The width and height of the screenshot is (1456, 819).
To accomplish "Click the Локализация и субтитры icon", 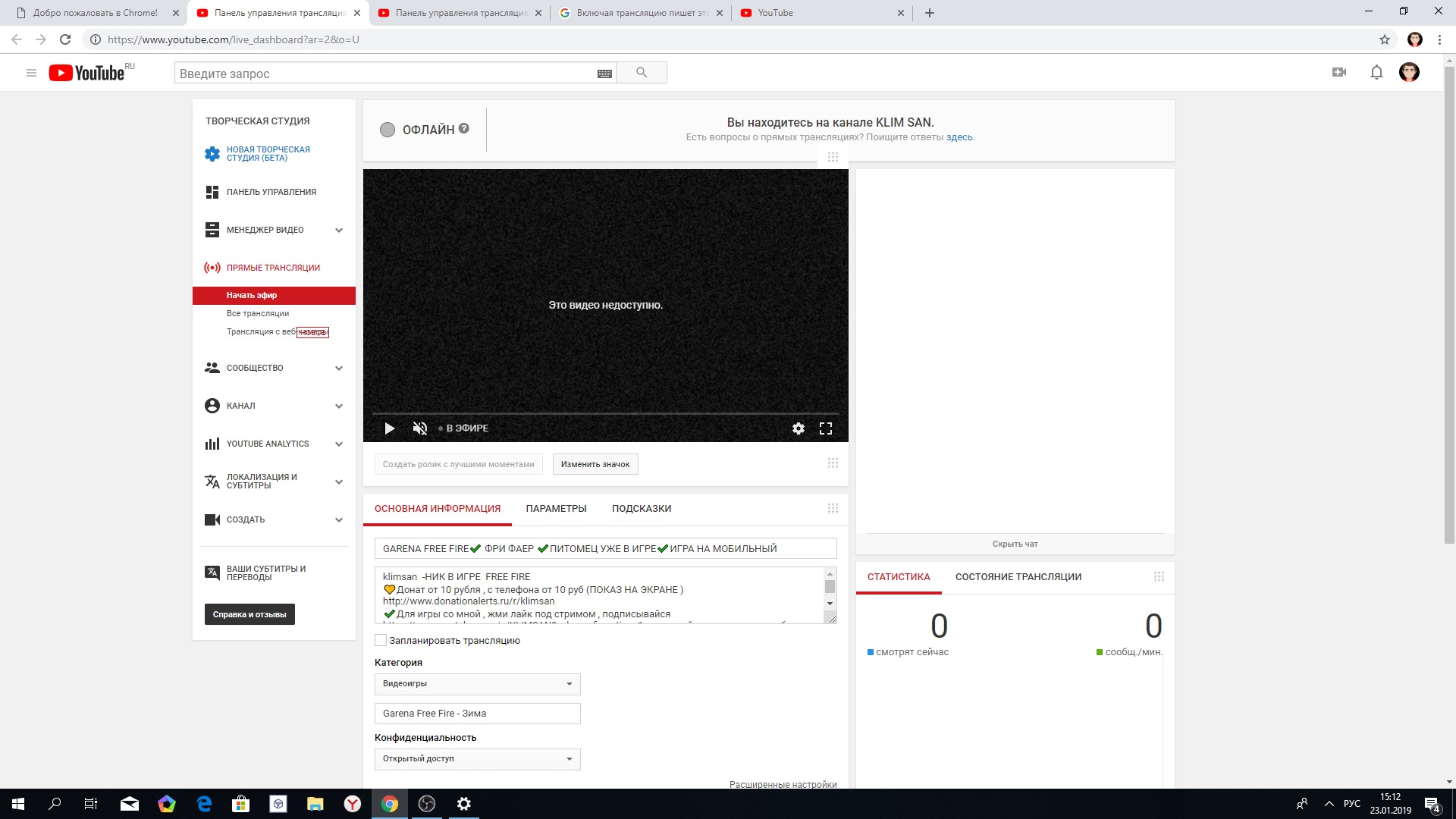I will 211,481.
